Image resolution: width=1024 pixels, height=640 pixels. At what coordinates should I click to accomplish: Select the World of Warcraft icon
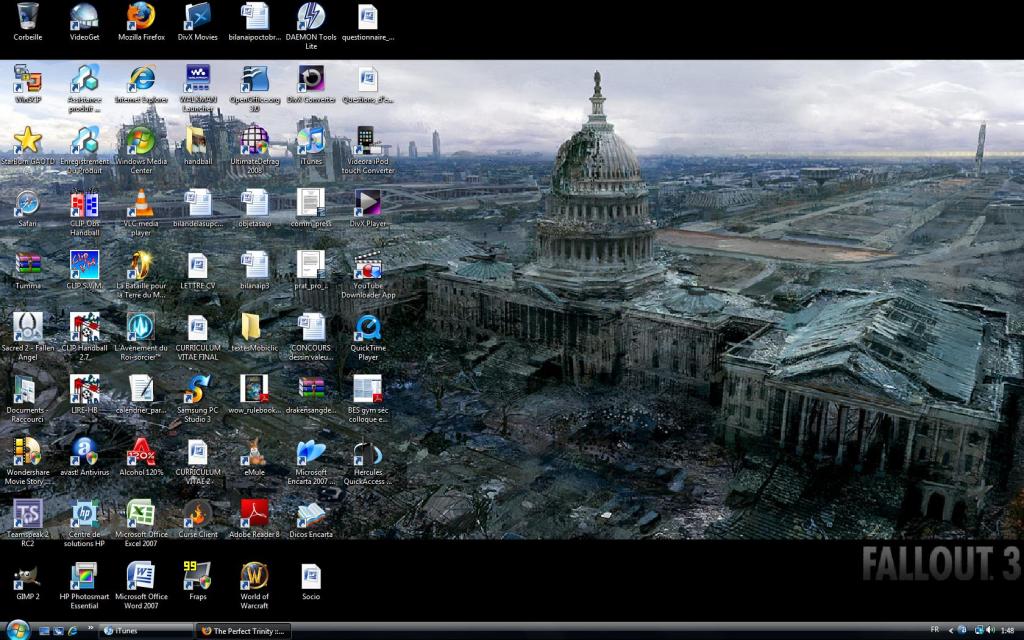point(255,584)
